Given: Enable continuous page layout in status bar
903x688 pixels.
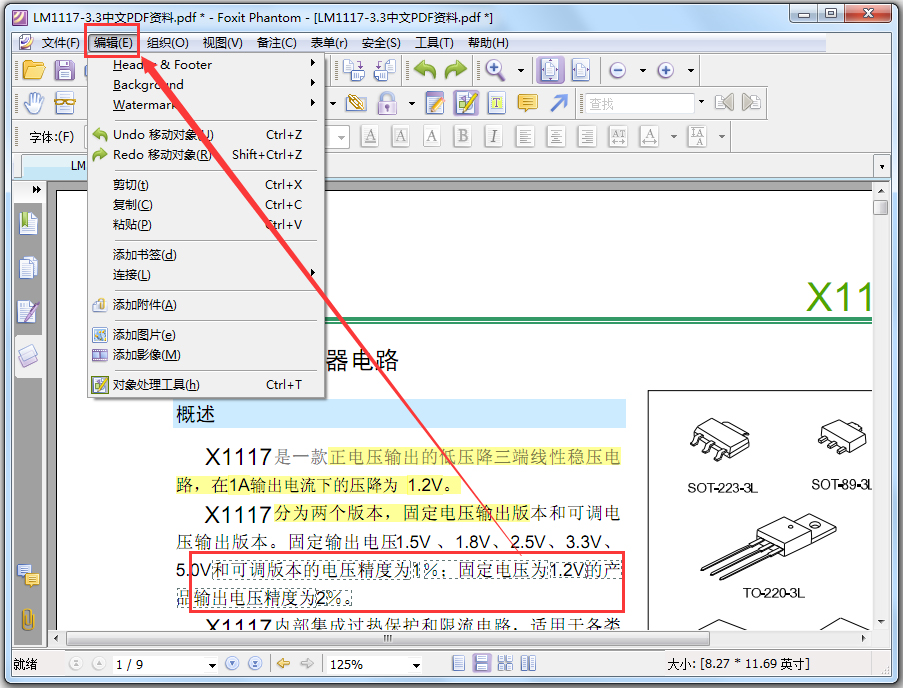Looking at the screenshot, I should pyautogui.click(x=481, y=664).
